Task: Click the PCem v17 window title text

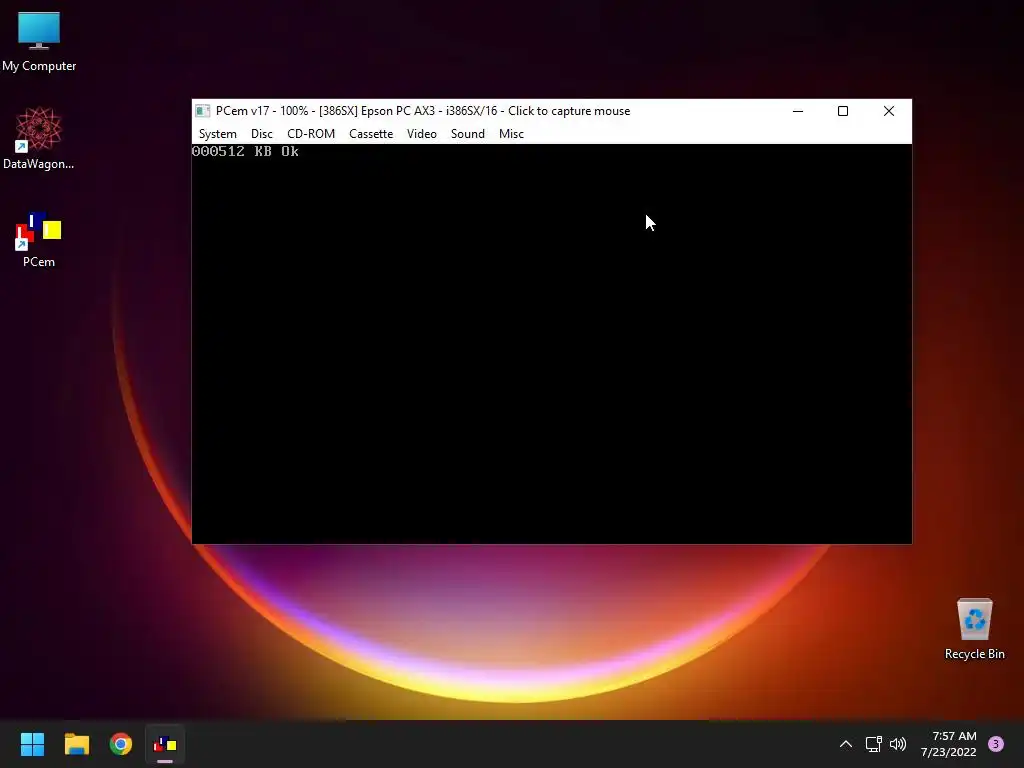Action: point(423,111)
